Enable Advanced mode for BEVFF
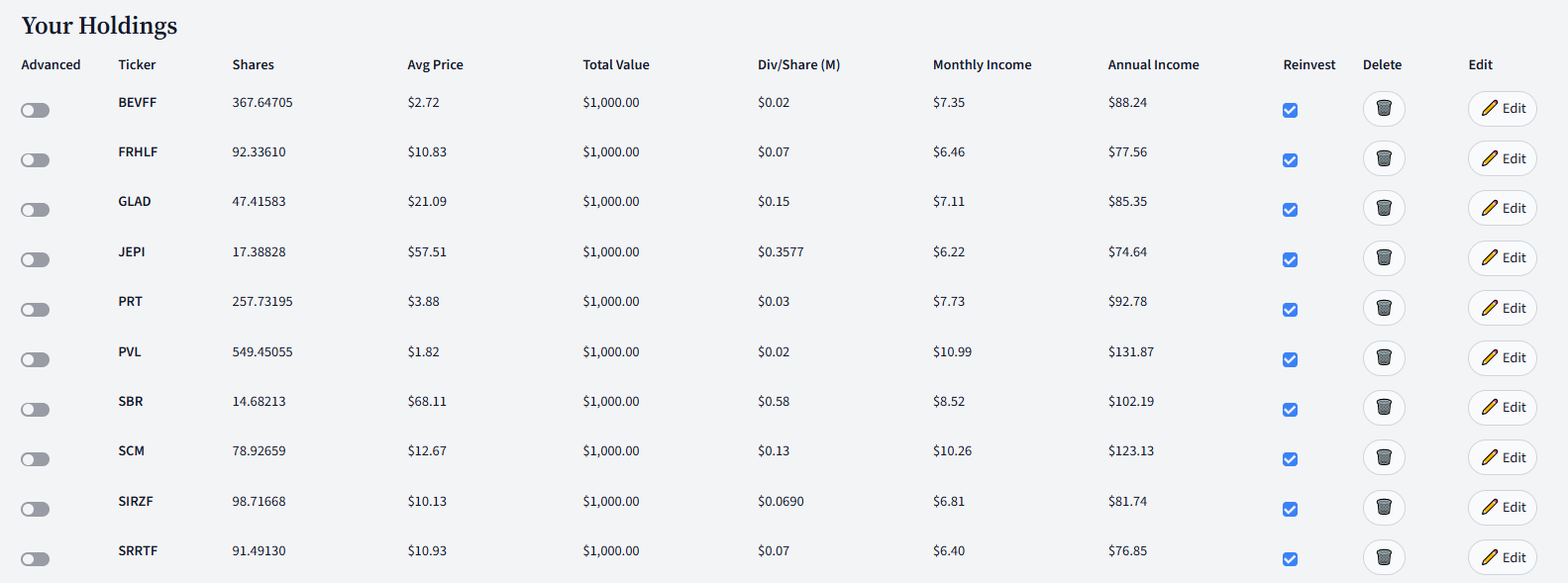 [x=35, y=110]
